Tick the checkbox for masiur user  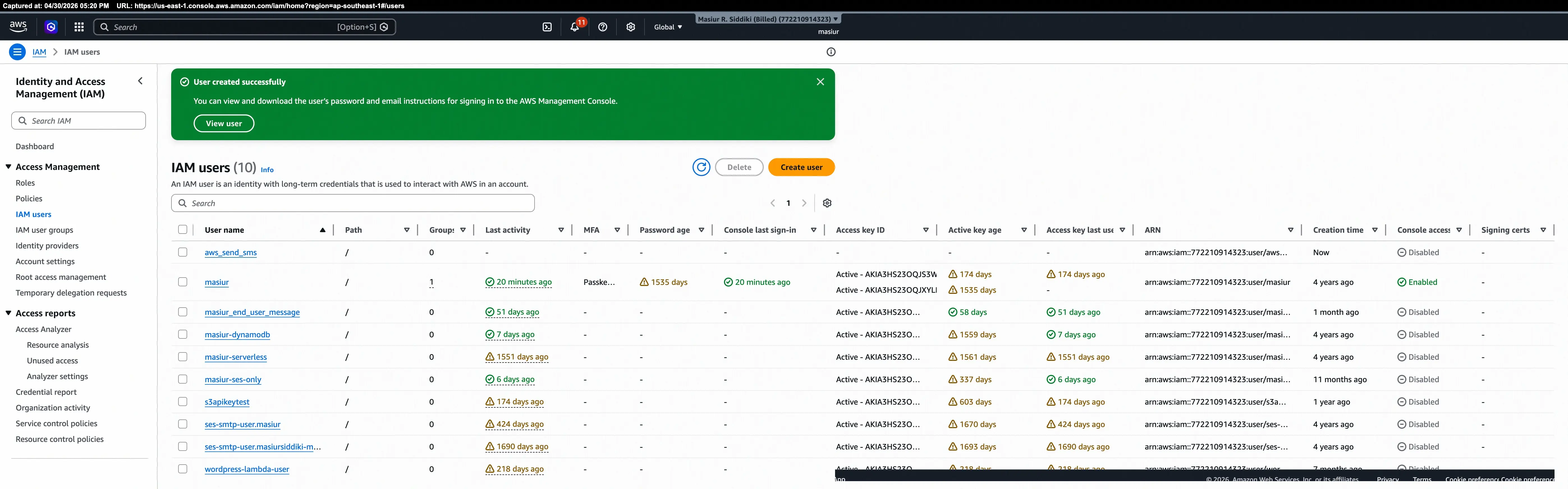(183, 282)
